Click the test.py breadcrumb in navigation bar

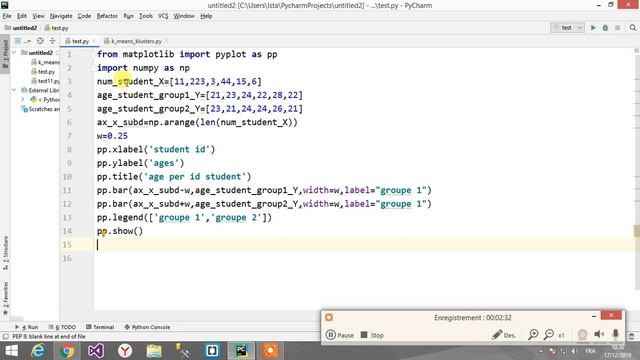click(x=57, y=28)
